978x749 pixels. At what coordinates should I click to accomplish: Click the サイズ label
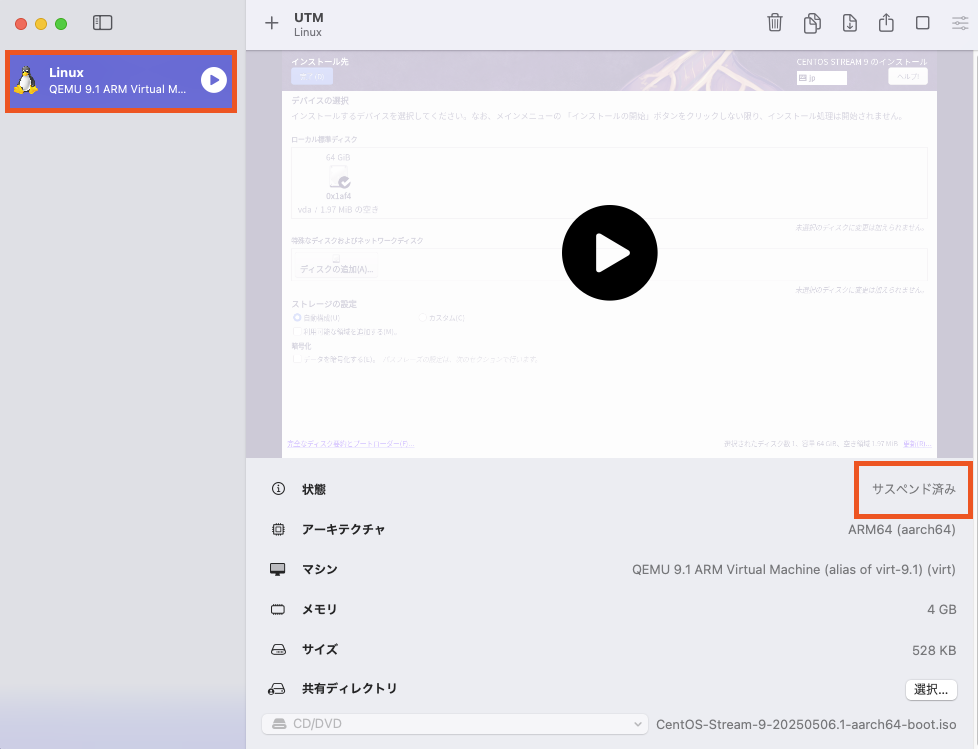319,649
